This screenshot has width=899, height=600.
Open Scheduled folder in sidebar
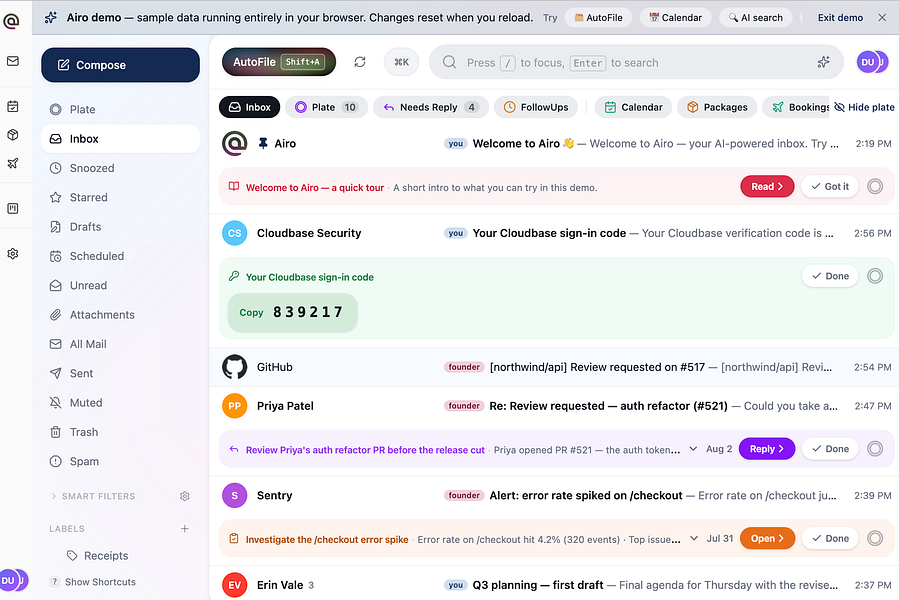120,256
